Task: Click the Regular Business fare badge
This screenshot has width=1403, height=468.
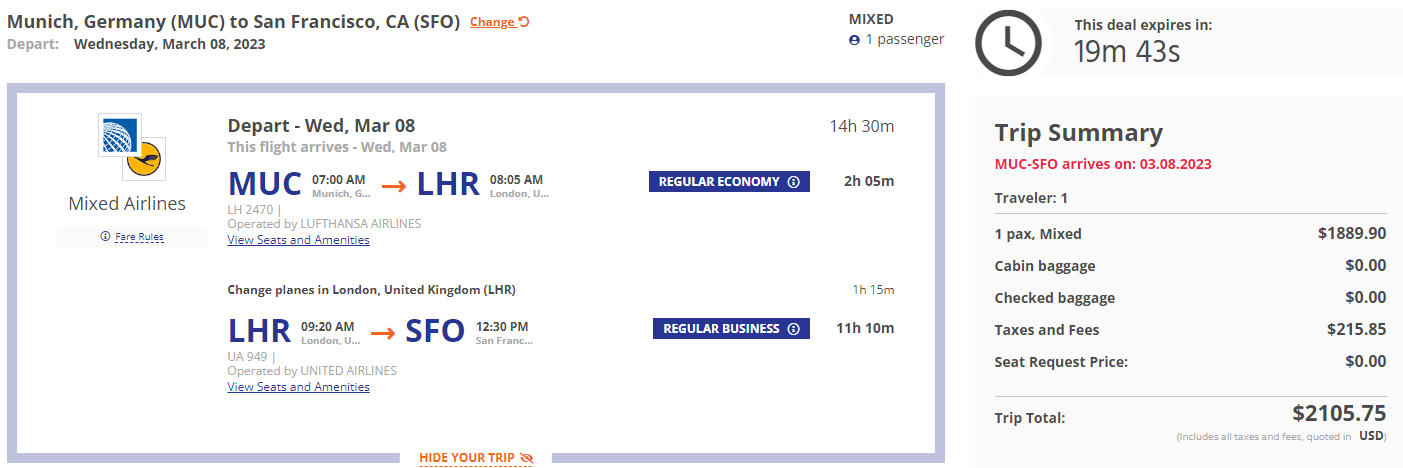Action: click(x=731, y=329)
